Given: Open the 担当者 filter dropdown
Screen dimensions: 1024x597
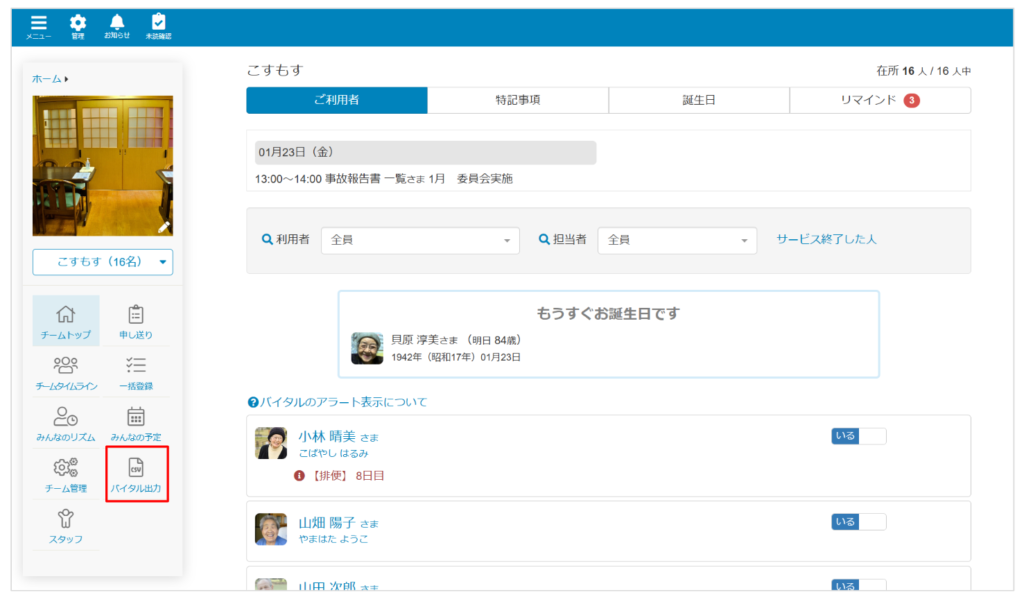Looking at the screenshot, I should tap(677, 240).
